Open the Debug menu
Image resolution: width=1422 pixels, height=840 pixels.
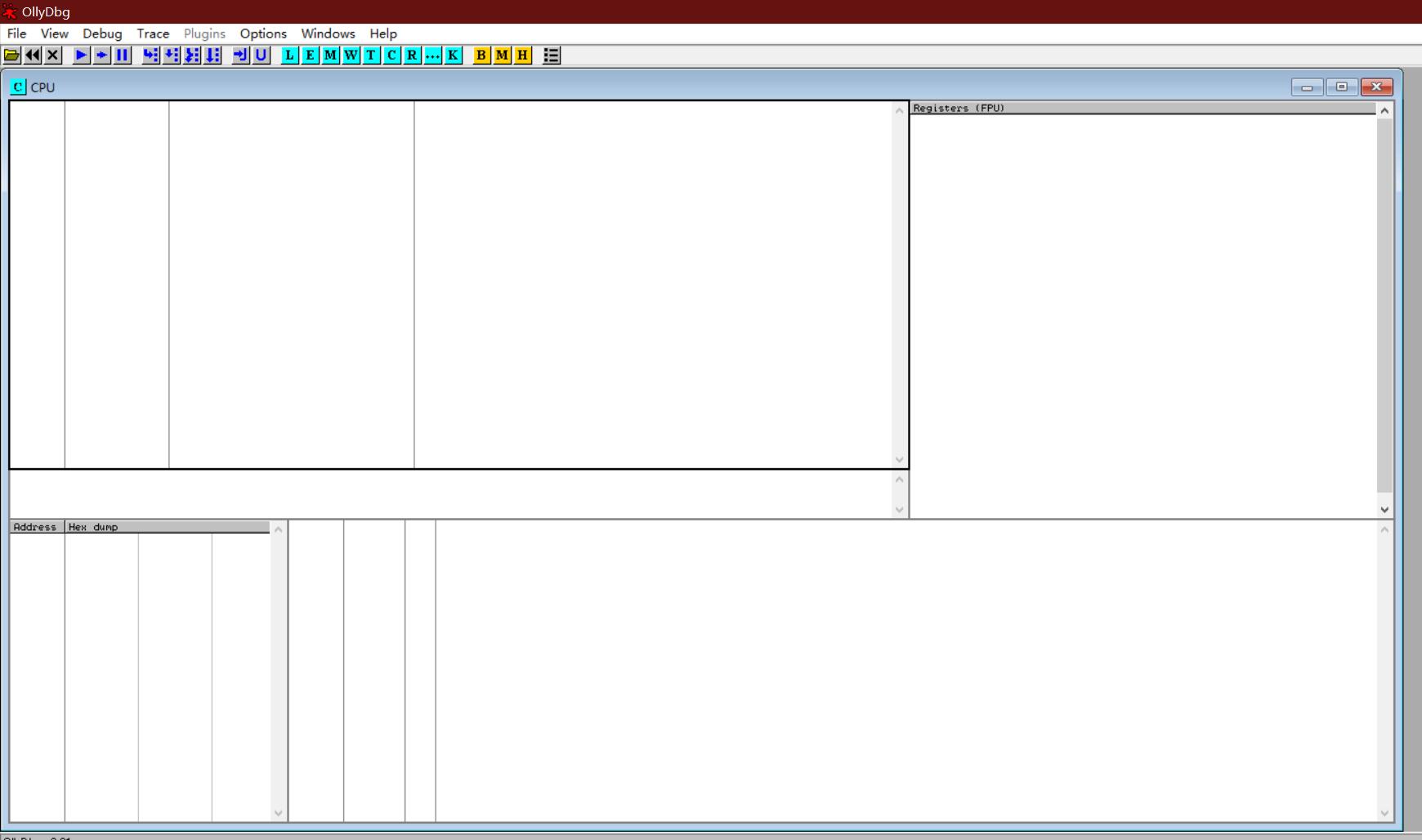tap(102, 34)
